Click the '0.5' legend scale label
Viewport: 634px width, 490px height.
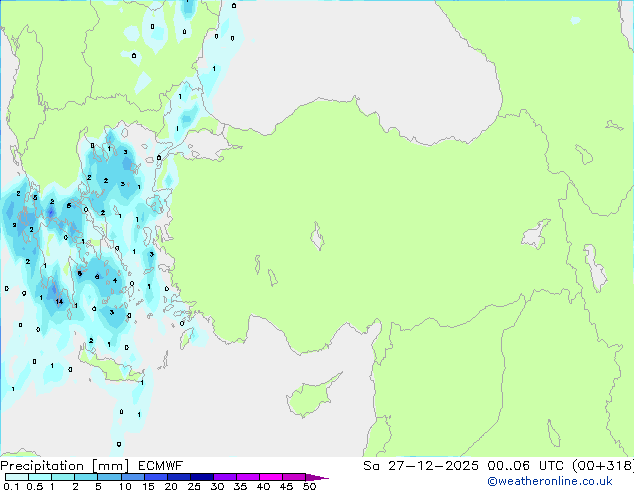(x=35, y=486)
